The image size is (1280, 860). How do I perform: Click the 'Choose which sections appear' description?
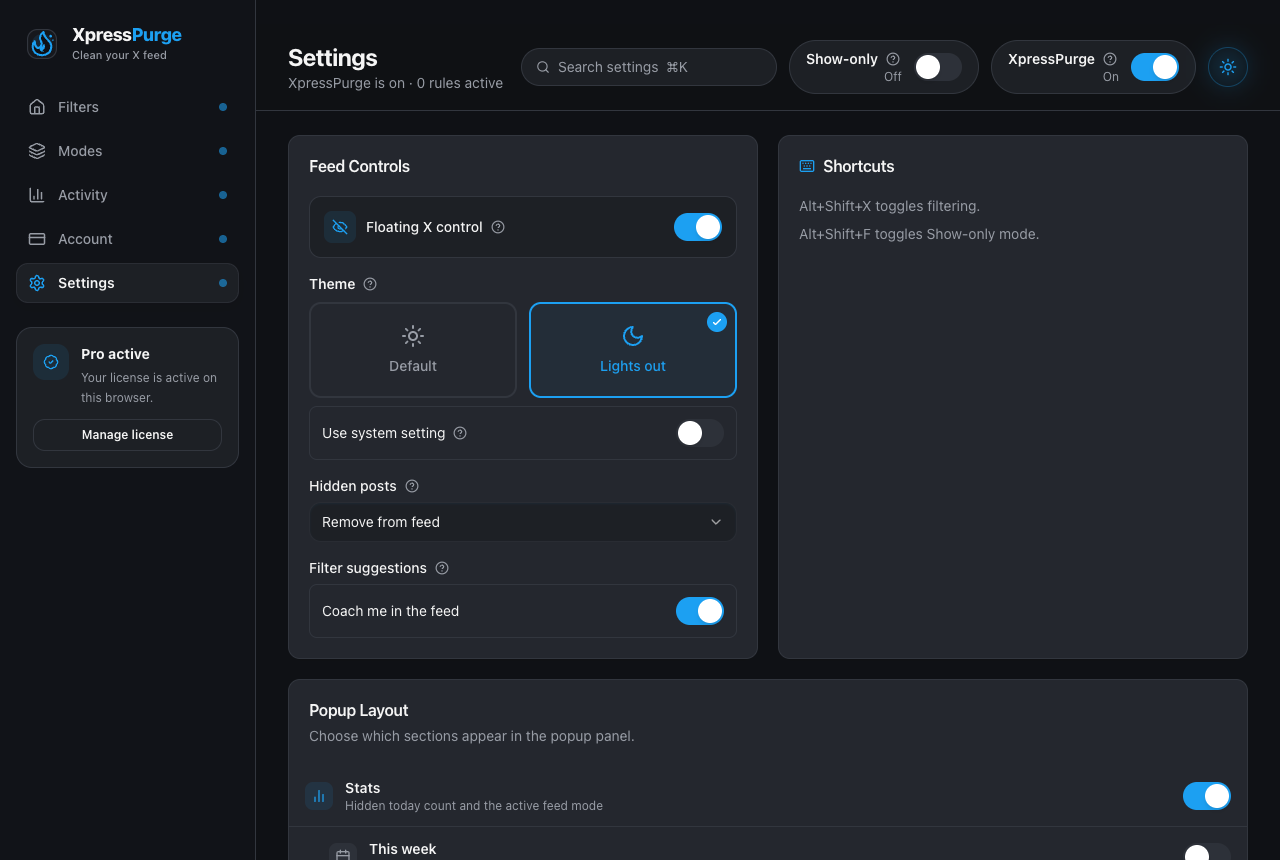click(x=471, y=736)
